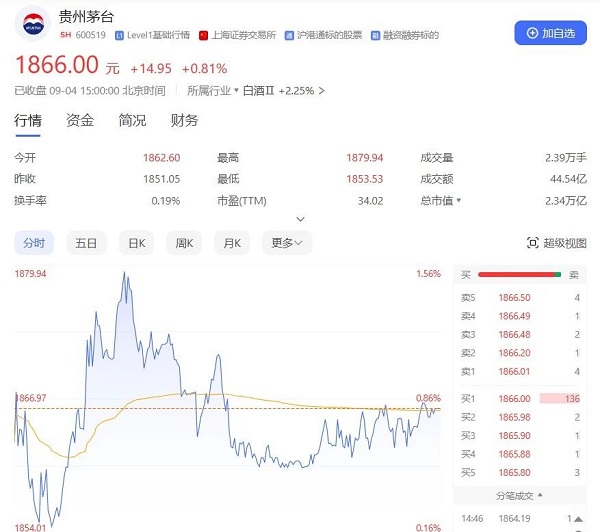
Task: Click the 最低 value 1853.53
Action: (x=365, y=179)
